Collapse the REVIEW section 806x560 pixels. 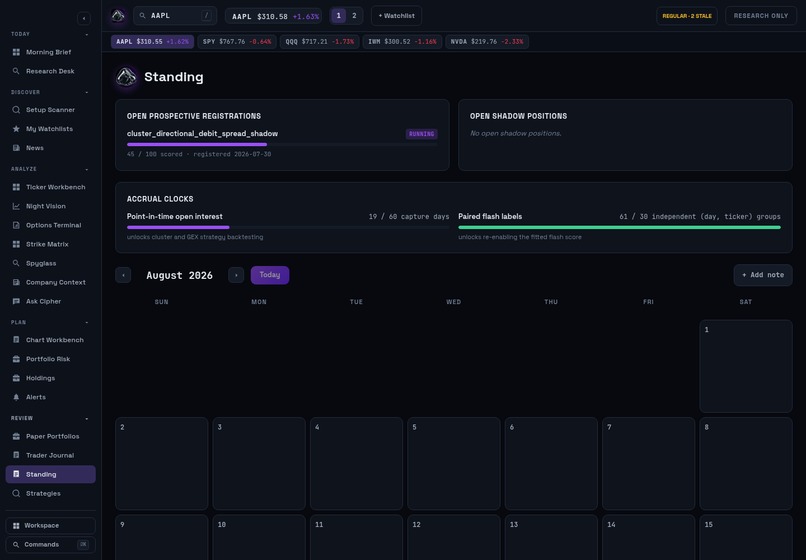coord(86,419)
